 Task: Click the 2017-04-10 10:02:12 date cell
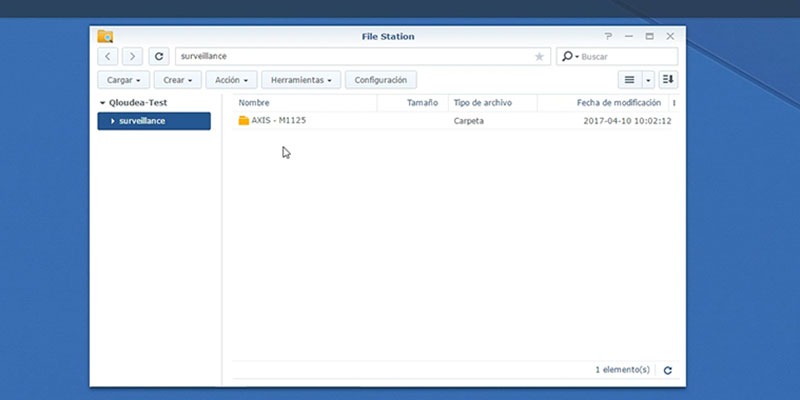tap(627, 121)
